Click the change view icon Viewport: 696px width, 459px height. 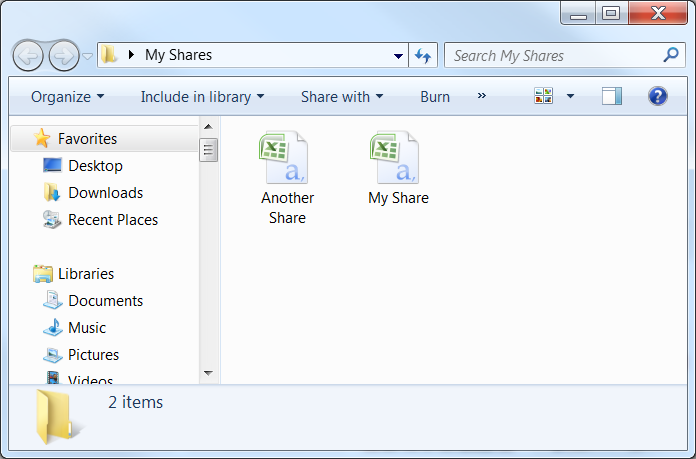(x=544, y=96)
